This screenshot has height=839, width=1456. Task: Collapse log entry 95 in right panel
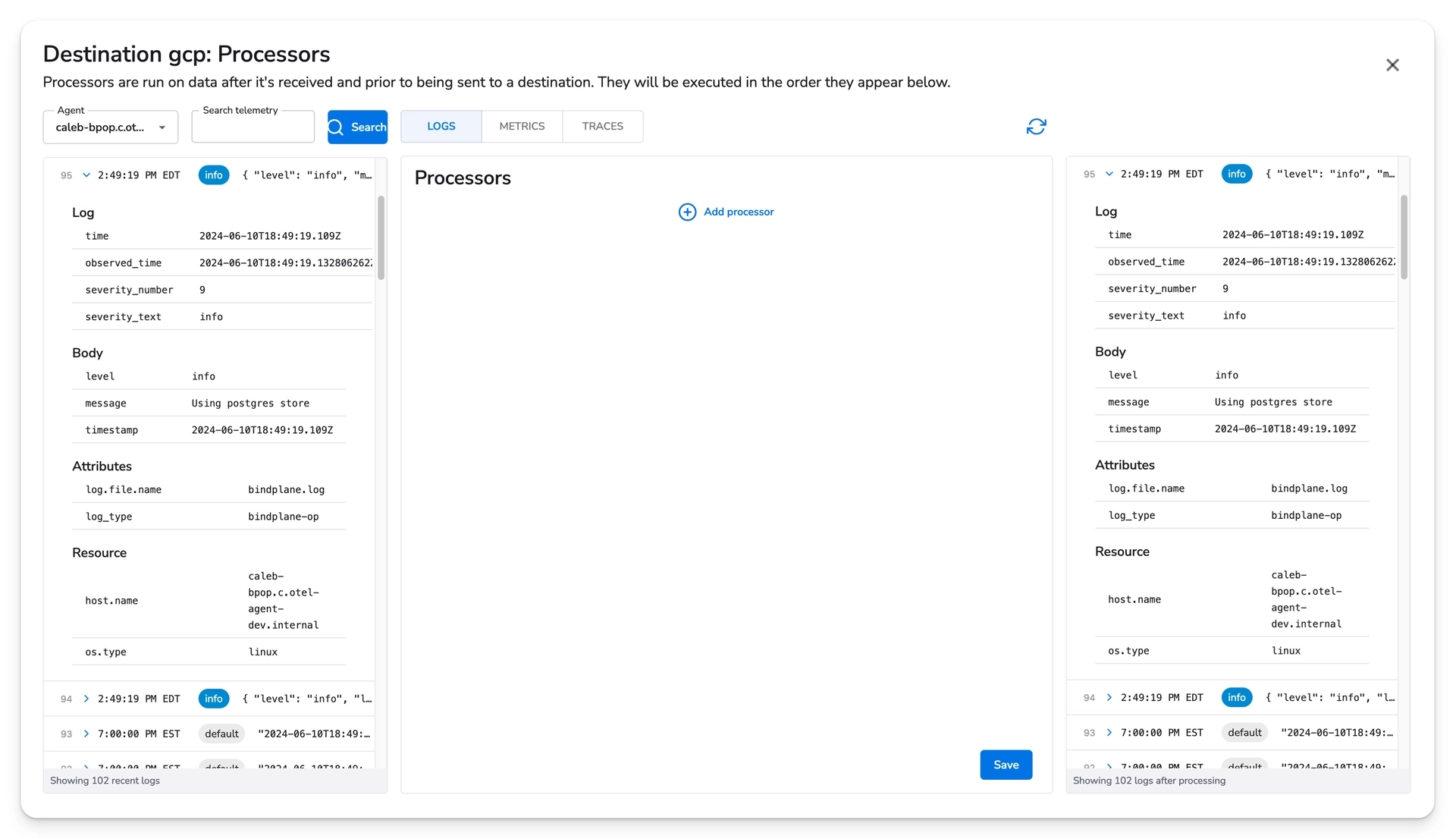point(1109,174)
